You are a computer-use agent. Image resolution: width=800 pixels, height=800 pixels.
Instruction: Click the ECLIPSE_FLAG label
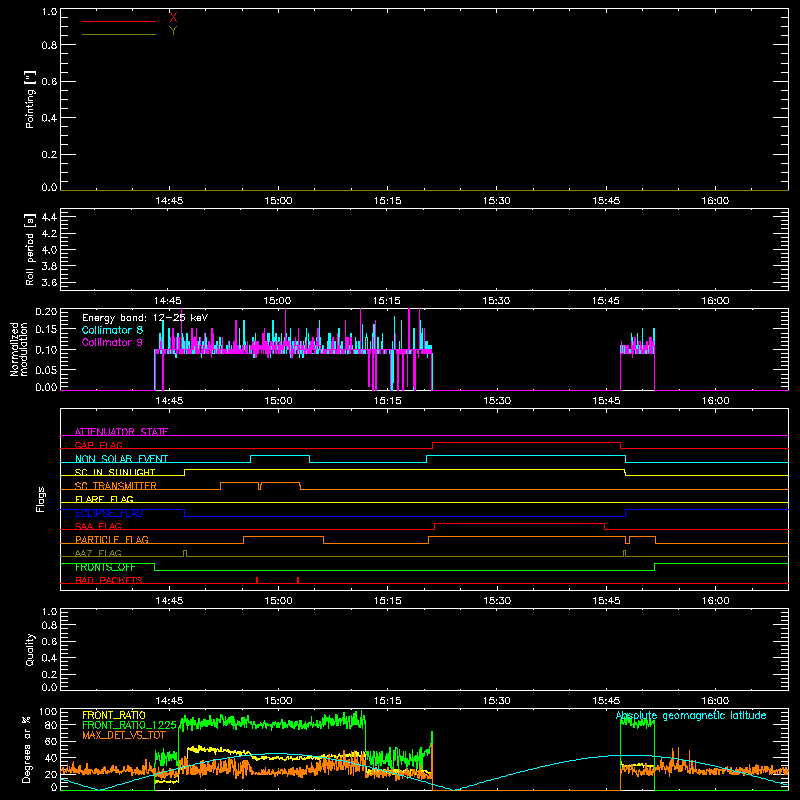click(x=109, y=513)
